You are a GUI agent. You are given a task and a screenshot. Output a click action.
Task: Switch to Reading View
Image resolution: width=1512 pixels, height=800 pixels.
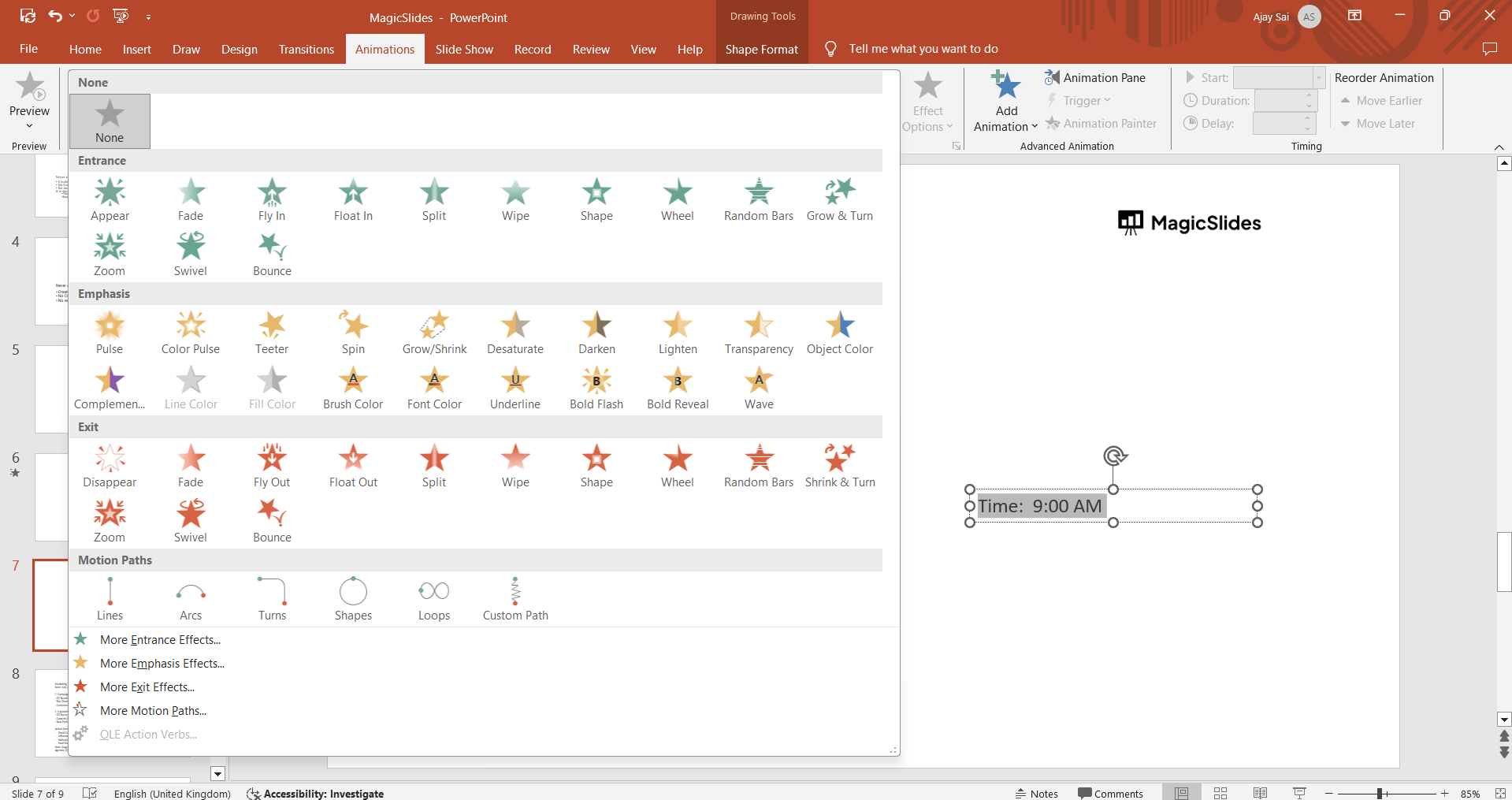1260,793
